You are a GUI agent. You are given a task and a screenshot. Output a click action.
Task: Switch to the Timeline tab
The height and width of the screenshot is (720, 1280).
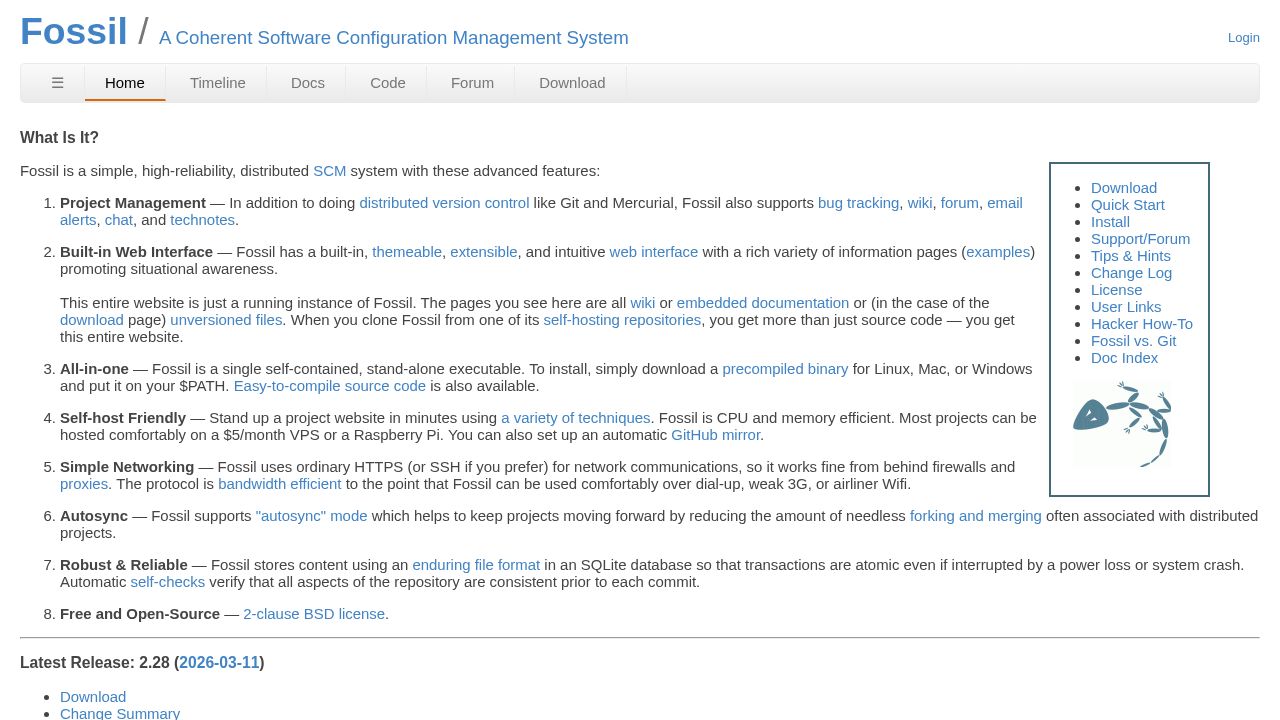(218, 83)
